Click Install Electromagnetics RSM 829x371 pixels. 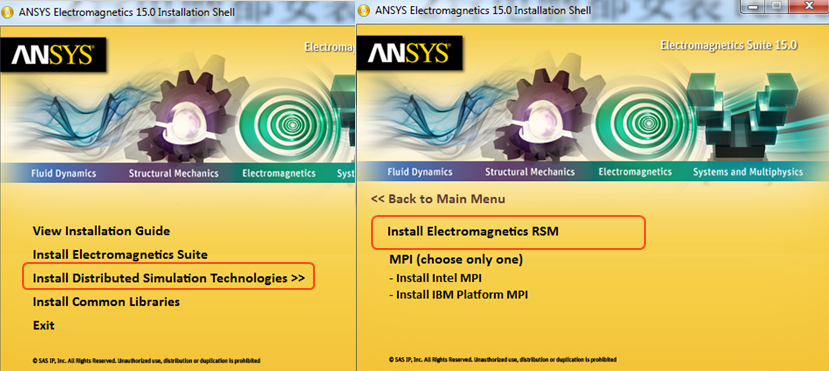473,231
